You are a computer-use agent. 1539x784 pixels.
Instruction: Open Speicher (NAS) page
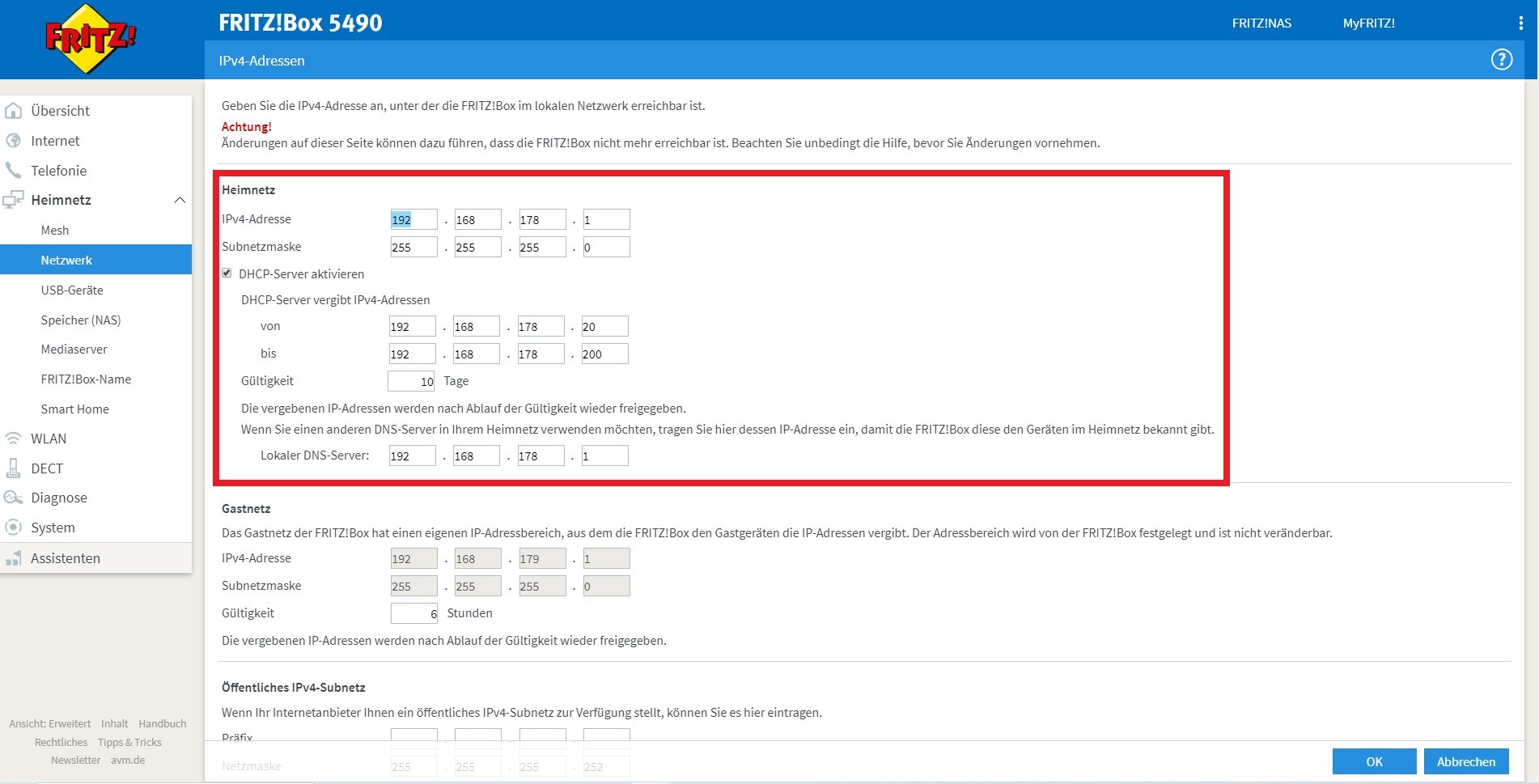coord(81,320)
